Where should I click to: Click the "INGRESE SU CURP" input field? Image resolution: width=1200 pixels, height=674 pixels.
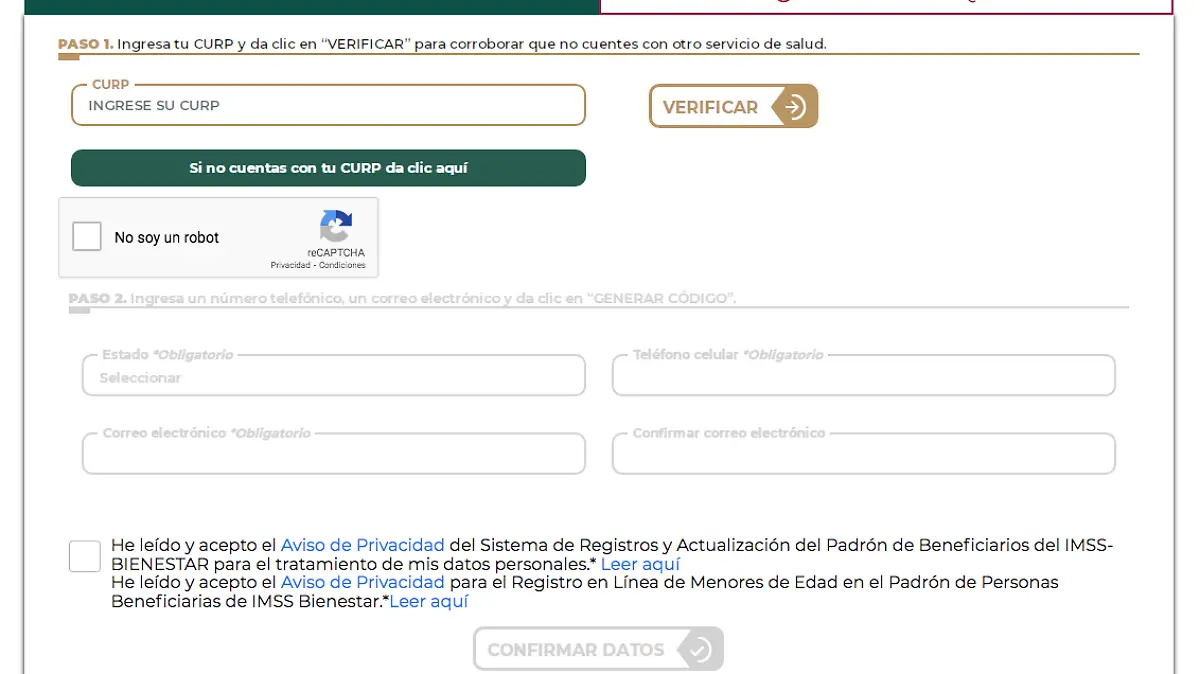tap(328, 105)
